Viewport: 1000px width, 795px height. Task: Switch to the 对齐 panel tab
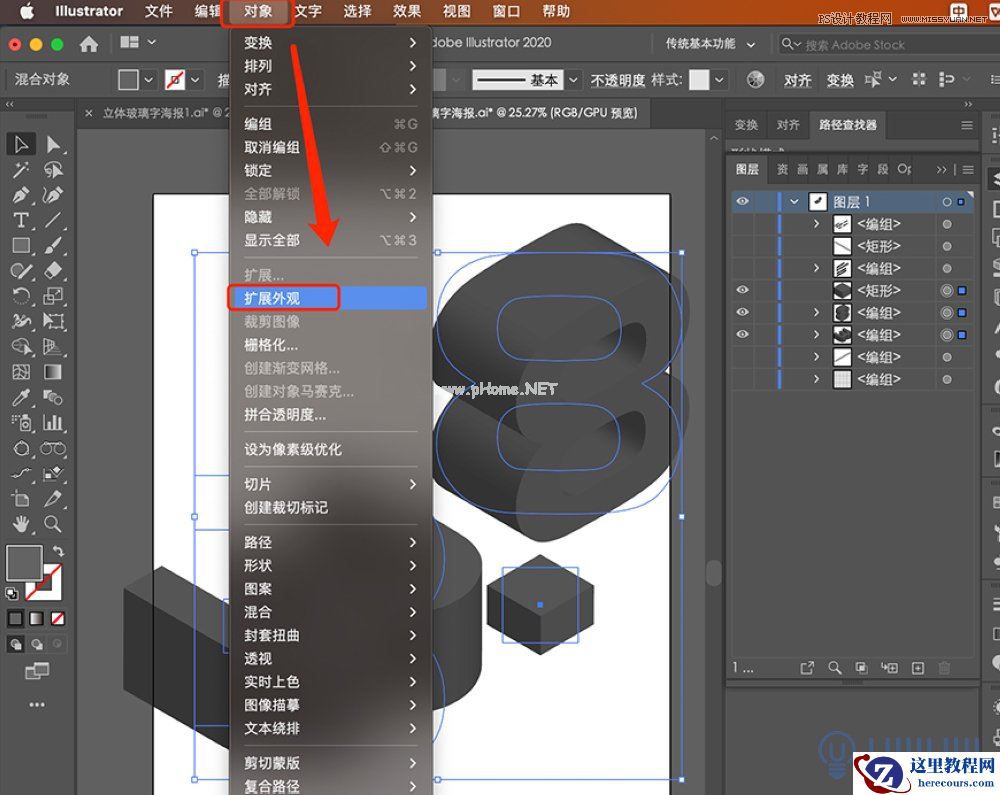(788, 125)
